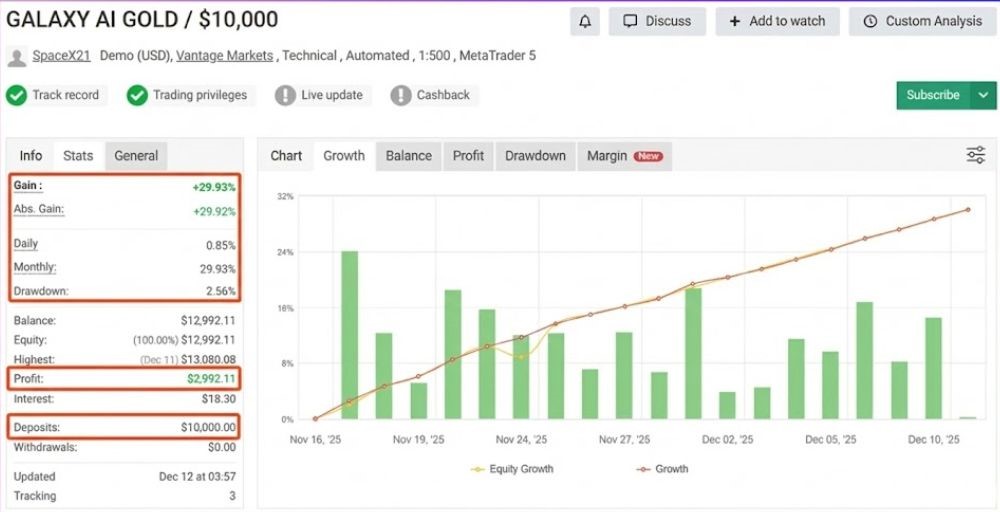Click the Track record green checkmark
This screenshot has width=1000, height=512.
[16, 96]
